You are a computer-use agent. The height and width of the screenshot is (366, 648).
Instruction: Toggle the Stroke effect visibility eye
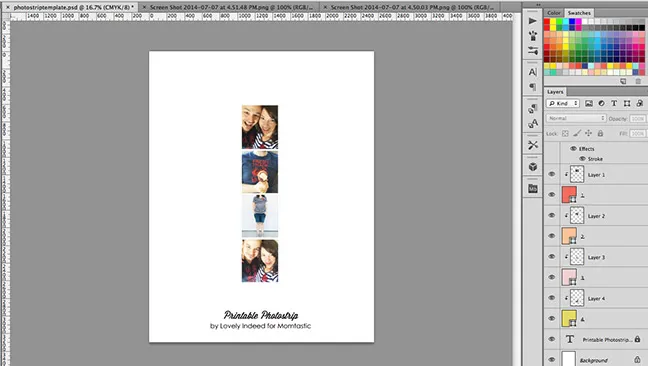[582, 159]
